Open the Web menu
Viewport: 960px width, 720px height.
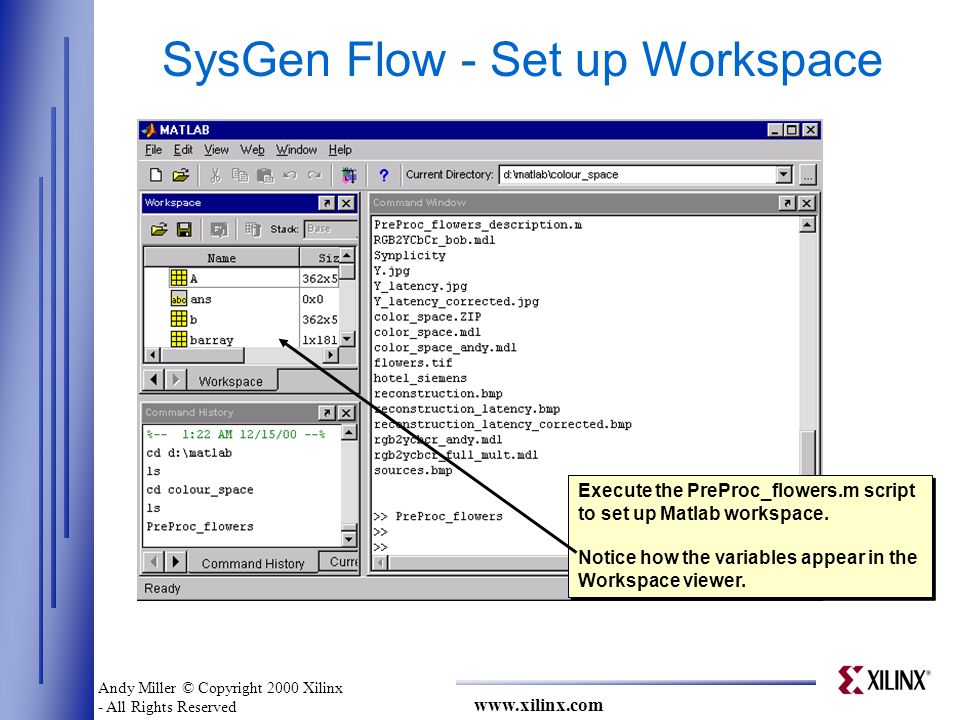click(252, 150)
